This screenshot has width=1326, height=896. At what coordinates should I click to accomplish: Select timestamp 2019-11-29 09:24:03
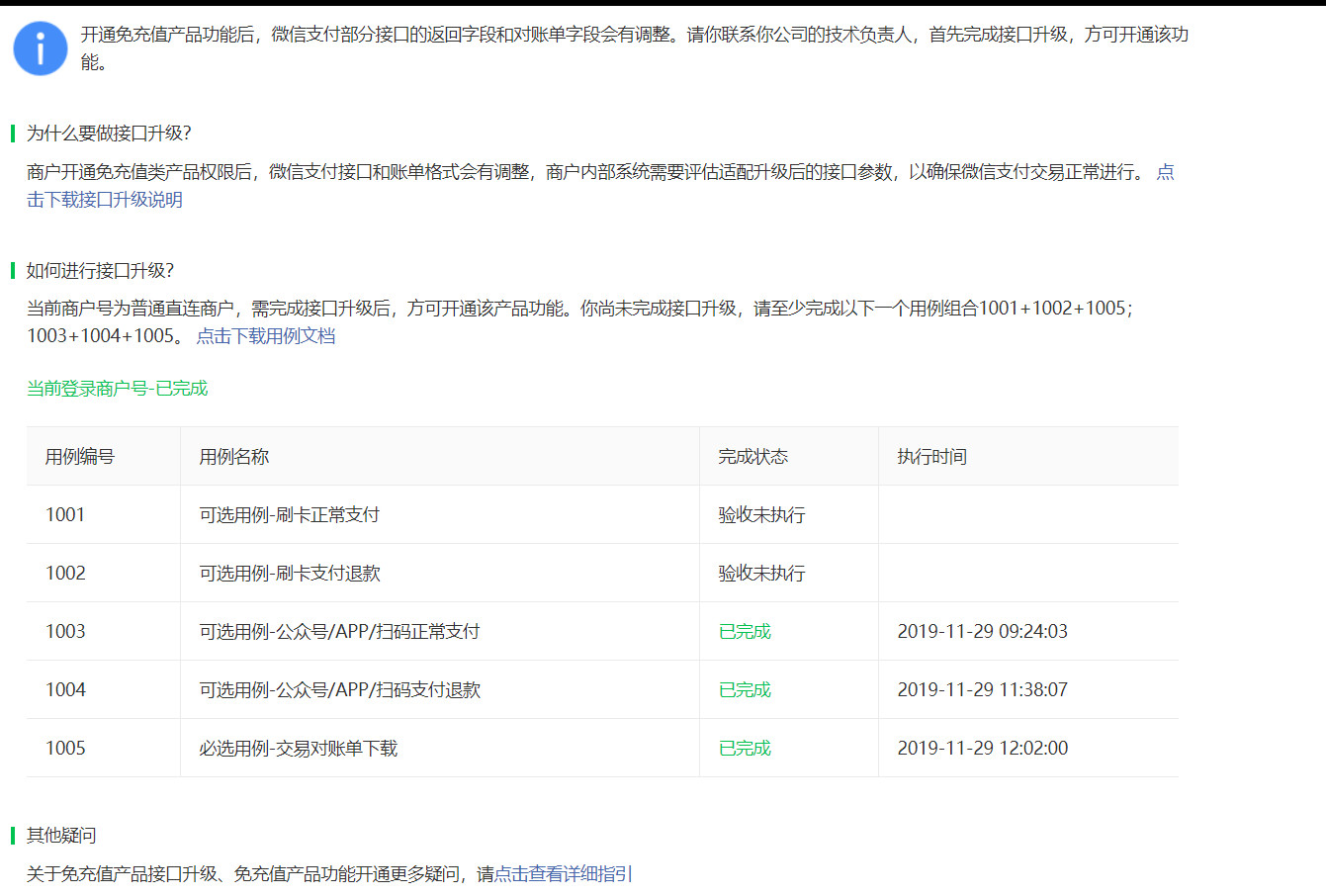click(983, 632)
